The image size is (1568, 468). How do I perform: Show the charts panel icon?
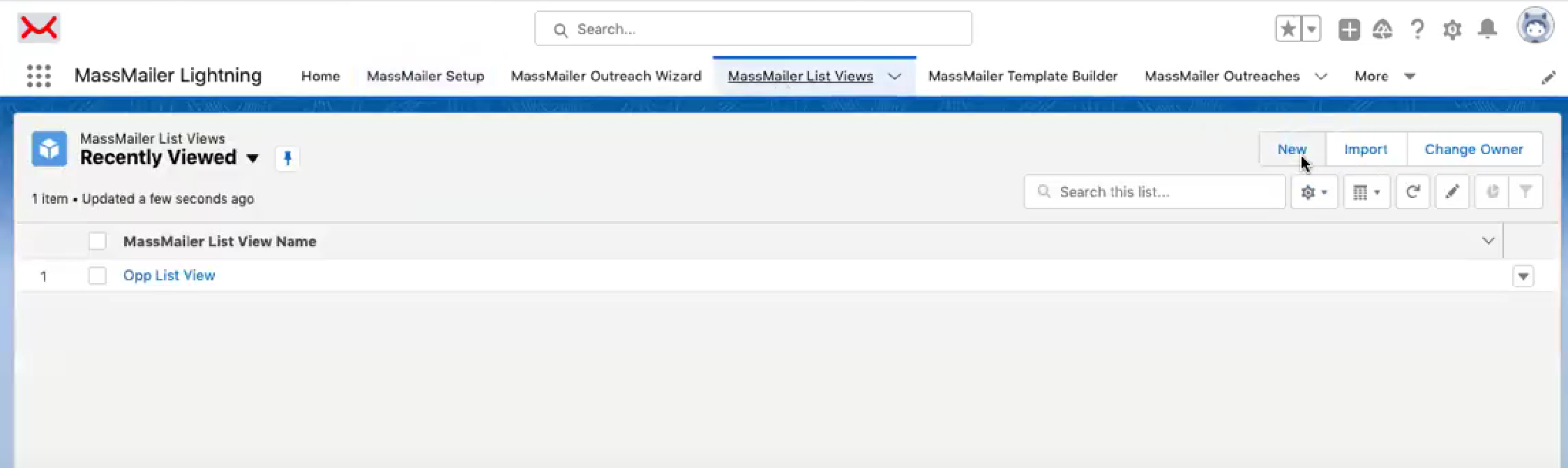point(1492,192)
